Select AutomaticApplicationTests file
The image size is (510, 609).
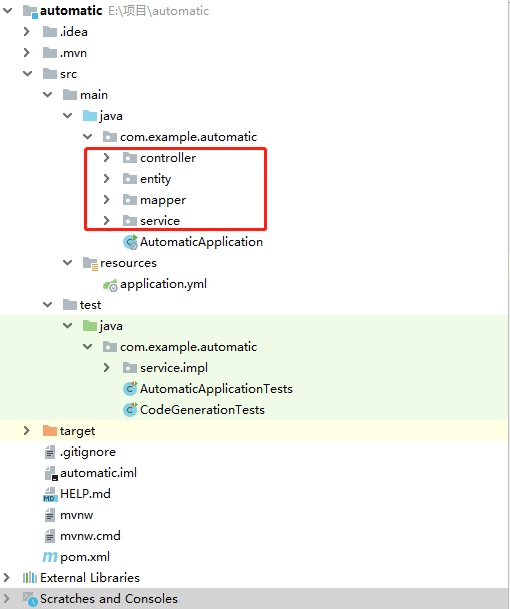click(x=216, y=388)
